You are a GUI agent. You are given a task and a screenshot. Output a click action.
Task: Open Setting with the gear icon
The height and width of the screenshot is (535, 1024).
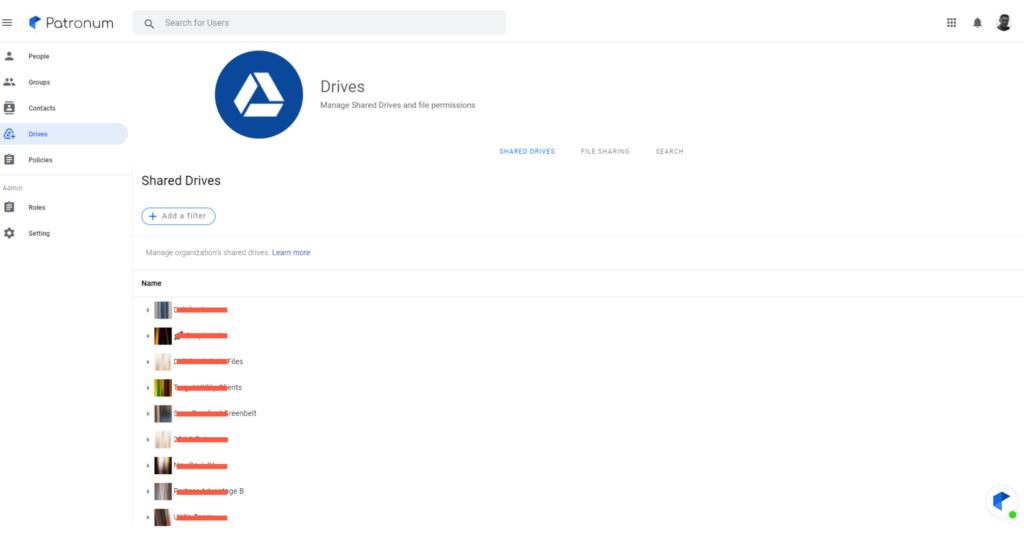pyautogui.click(x=64, y=233)
